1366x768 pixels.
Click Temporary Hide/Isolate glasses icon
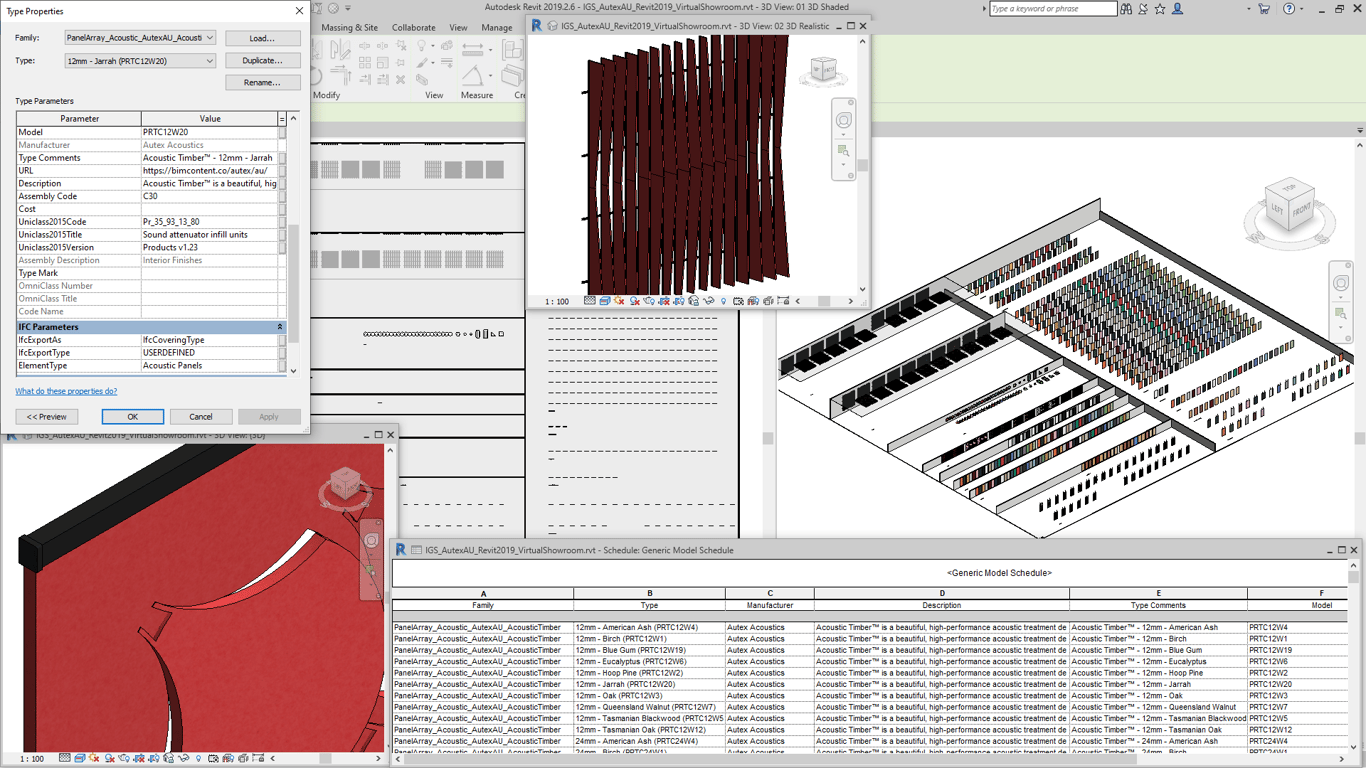pos(707,299)
